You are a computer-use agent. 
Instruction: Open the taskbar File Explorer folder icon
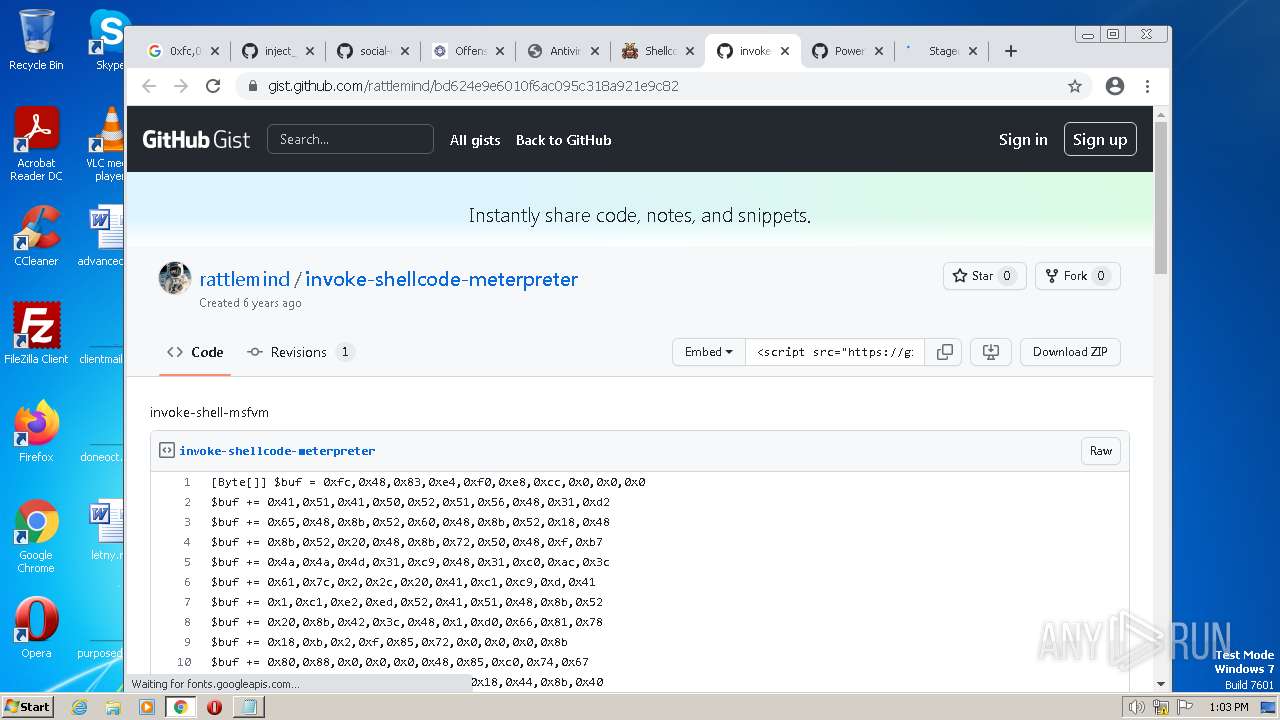click(x=113, y=706)
